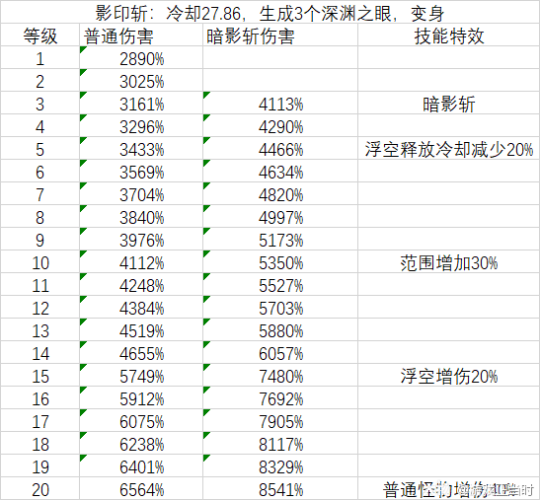This screenshot has width=540, height=500.
Task: Select the '浮空增伤20%' cell
Action: click(449, 375)
